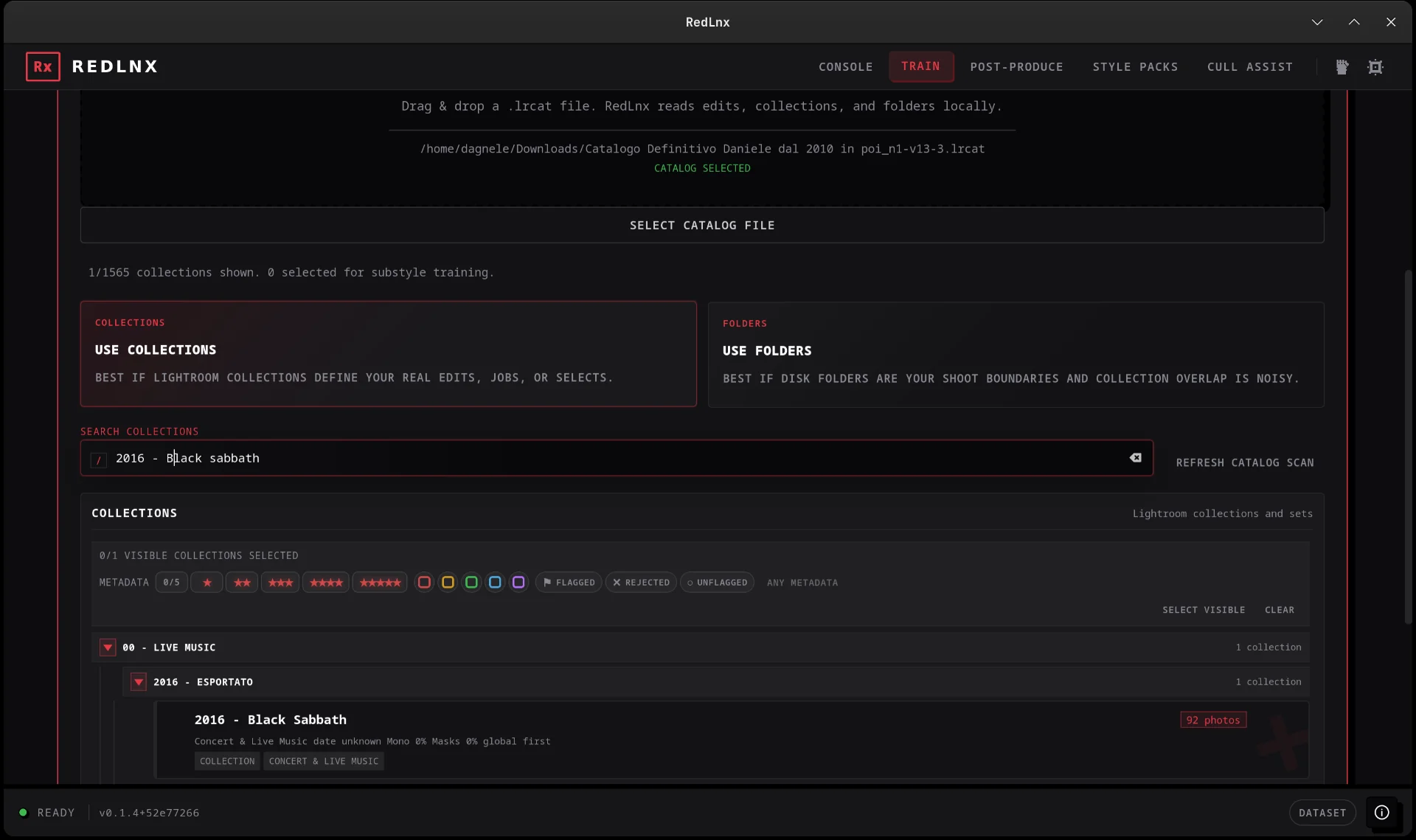Click the CATALOG SELECTED status text

point(702,168)
